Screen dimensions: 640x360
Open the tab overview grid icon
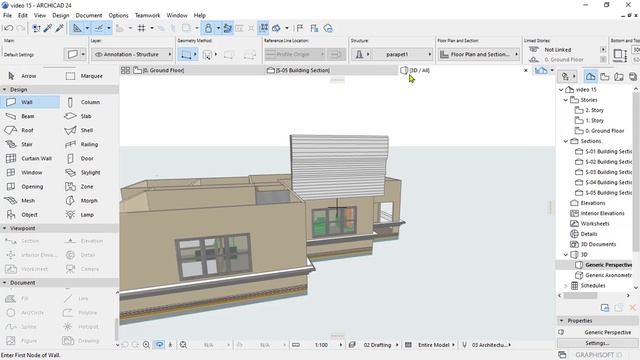tap(125, 70)
